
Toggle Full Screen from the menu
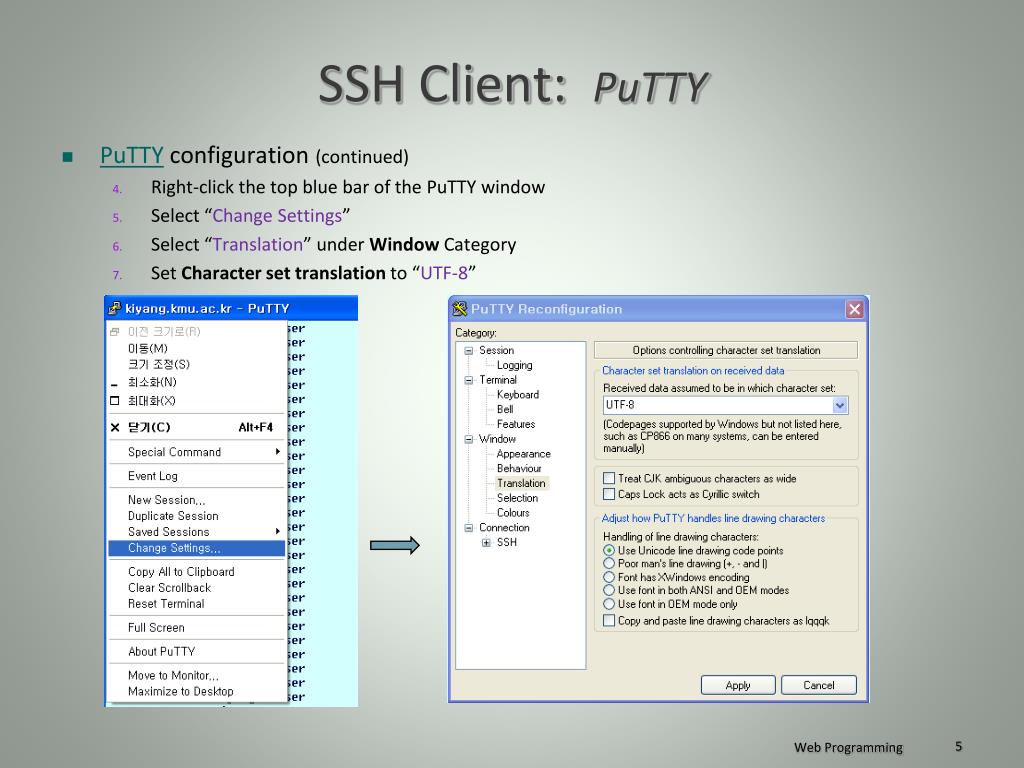pyautogui.click(x=197, y=628)
